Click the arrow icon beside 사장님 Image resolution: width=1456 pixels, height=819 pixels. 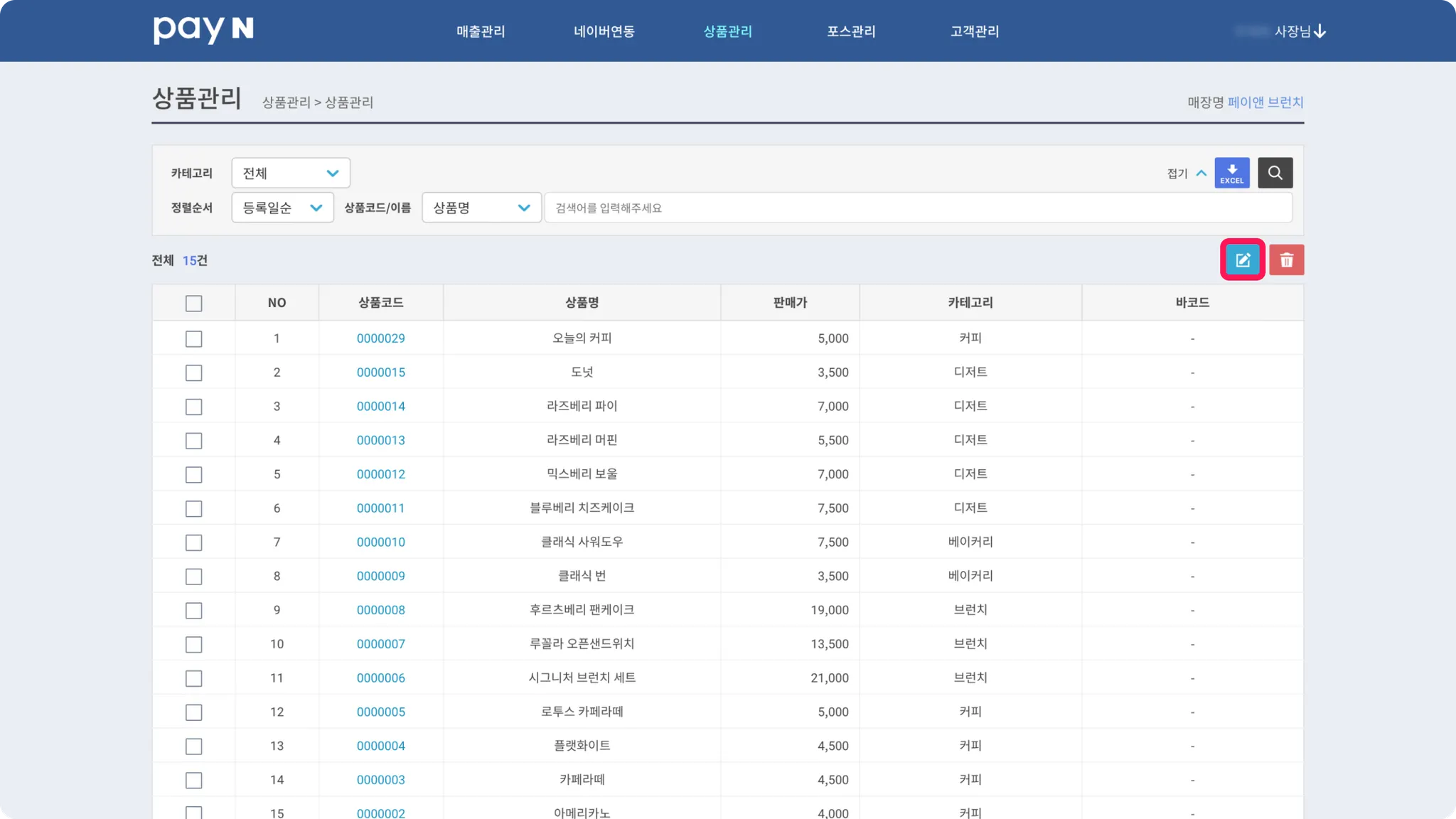tap(1320, 31)
